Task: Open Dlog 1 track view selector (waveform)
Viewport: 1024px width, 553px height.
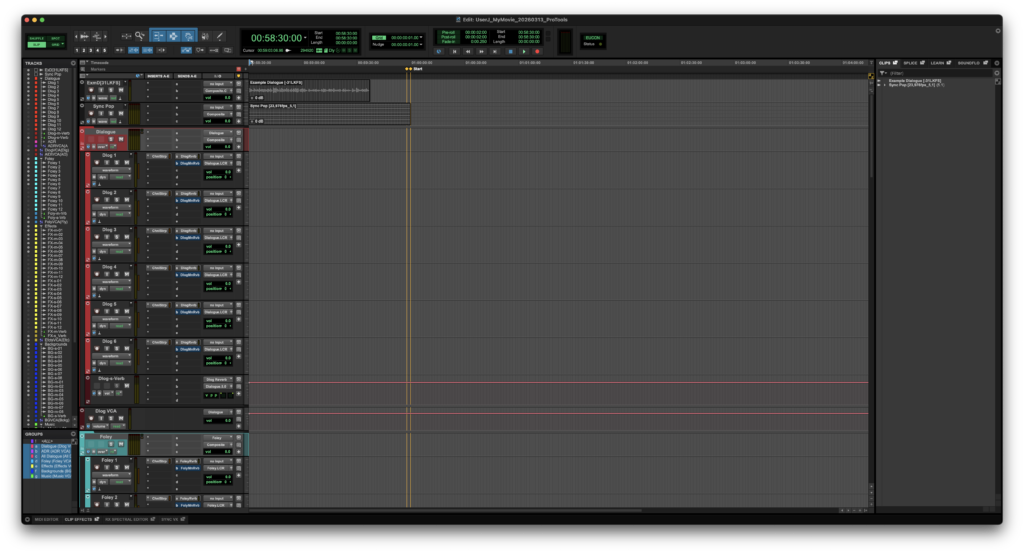Action: click(x=111, y=171)
